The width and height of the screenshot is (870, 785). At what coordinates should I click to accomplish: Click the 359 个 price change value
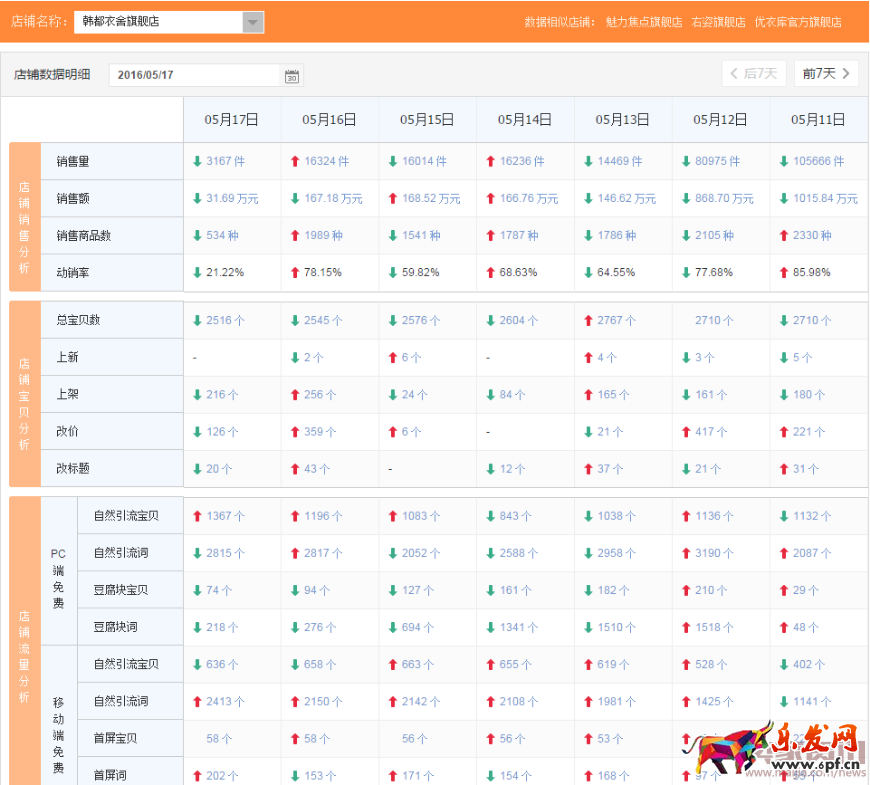320,432
